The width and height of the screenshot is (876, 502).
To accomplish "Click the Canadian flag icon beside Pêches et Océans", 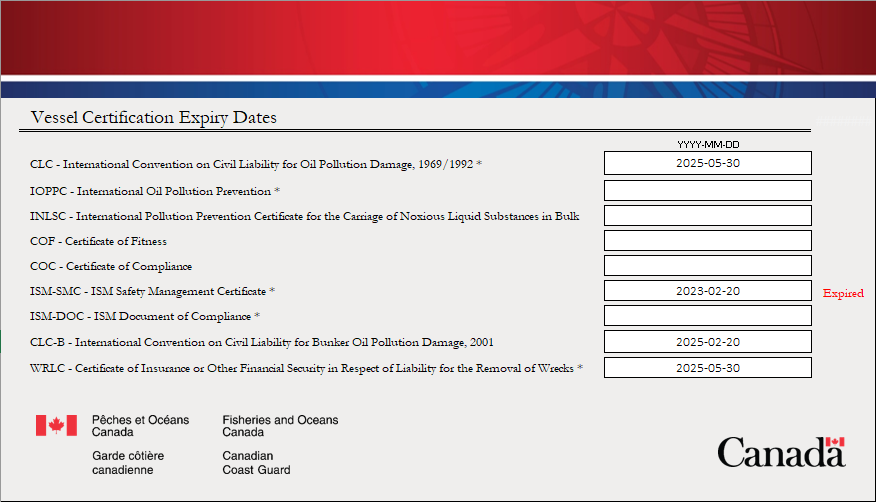I will click(x=56, y=426).
